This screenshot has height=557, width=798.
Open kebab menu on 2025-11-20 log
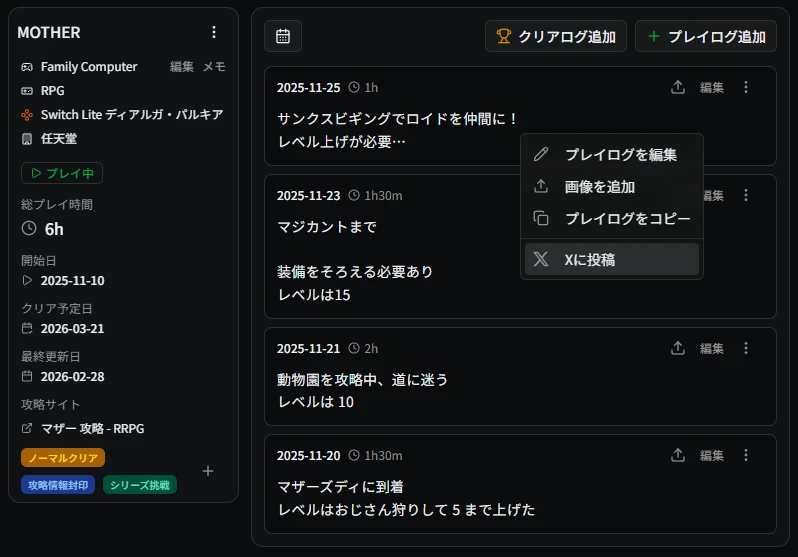746,455
